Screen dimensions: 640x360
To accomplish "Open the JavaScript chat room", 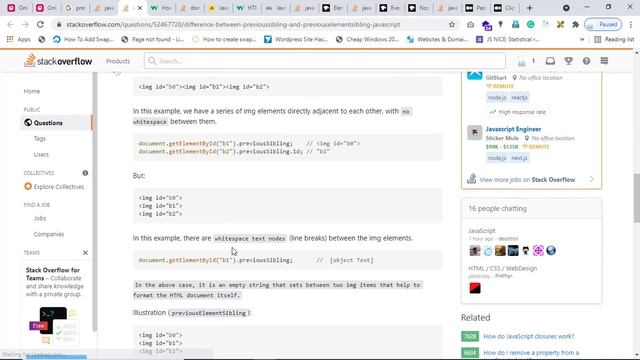I will tap(482, 231).
